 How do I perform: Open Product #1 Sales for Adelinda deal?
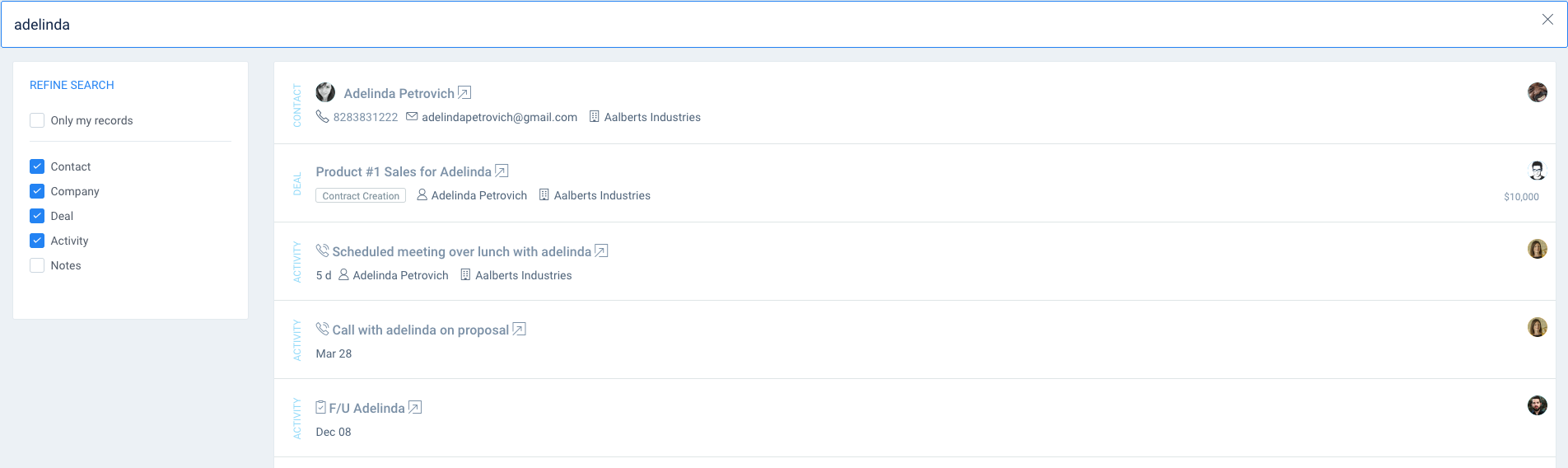tap(404, 171)
